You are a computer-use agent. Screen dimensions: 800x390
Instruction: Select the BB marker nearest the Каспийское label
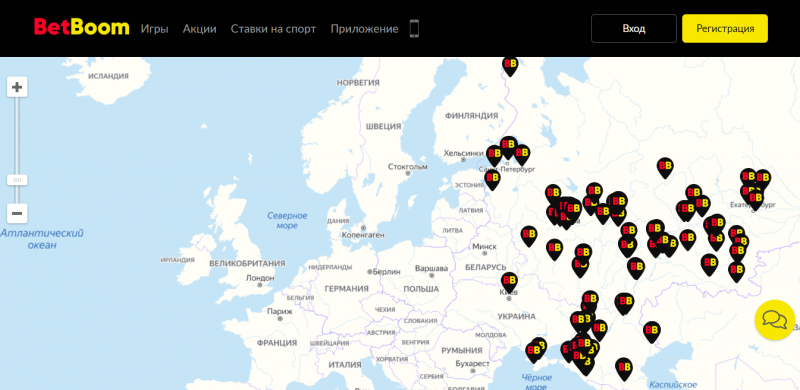tap(623, 369)
